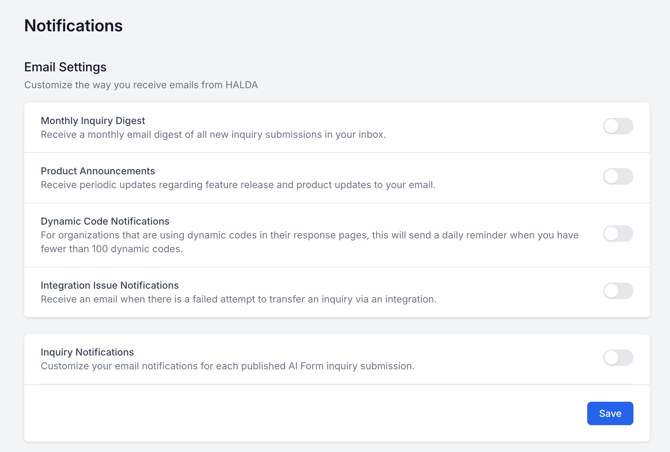Viewport: 670px width, 452px height.
Task: Click the Monthly Inquiry Digest label
Action: [x=93, y=121]
